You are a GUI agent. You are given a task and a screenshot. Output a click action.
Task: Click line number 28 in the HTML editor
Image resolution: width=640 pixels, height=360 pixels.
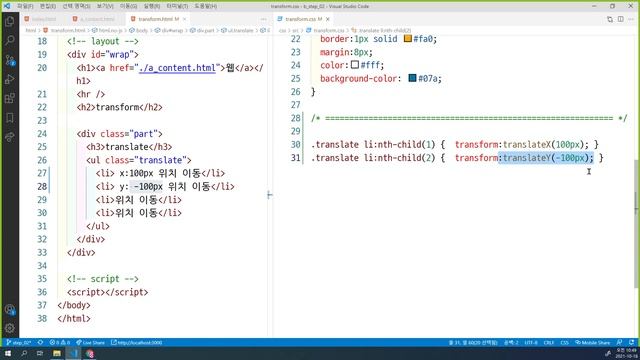pyautogui.click(x=42, y=187)
